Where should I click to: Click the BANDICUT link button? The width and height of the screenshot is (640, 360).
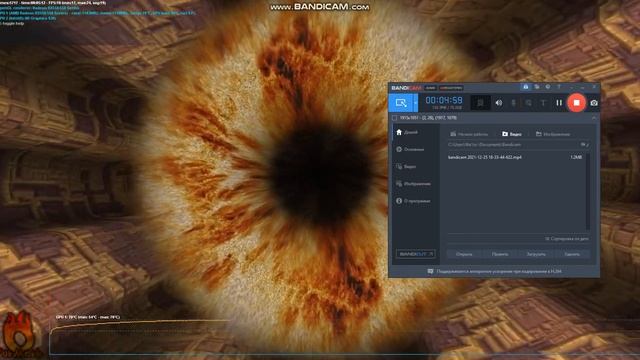coord(416,254)
